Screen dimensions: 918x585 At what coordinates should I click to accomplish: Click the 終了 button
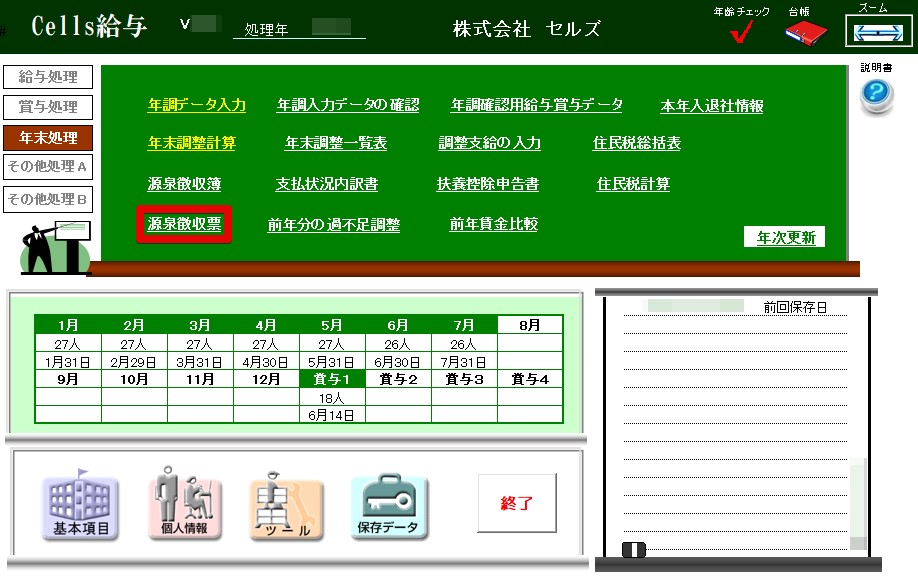pyautogui.click(x=516, y=503)
